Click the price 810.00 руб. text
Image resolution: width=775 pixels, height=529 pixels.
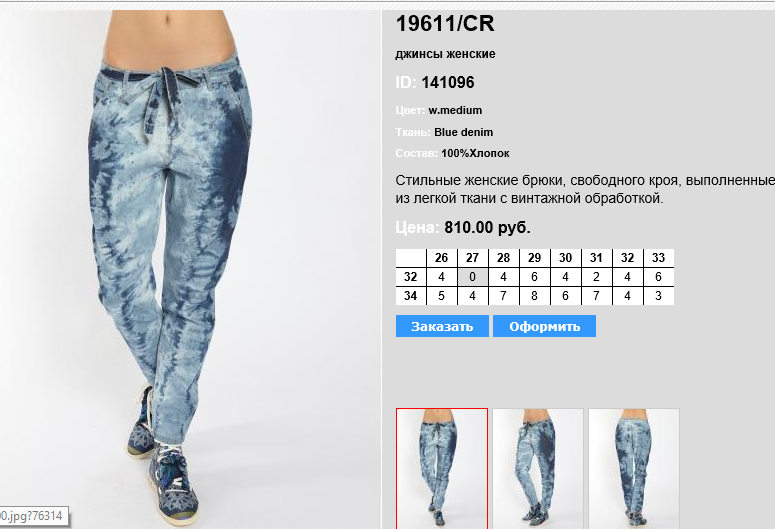point(487,227)
